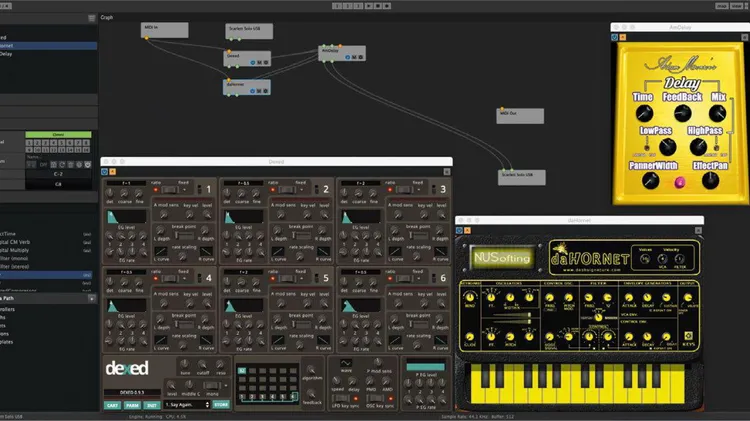Click the INIT button in Dexed

pos(152,405)
